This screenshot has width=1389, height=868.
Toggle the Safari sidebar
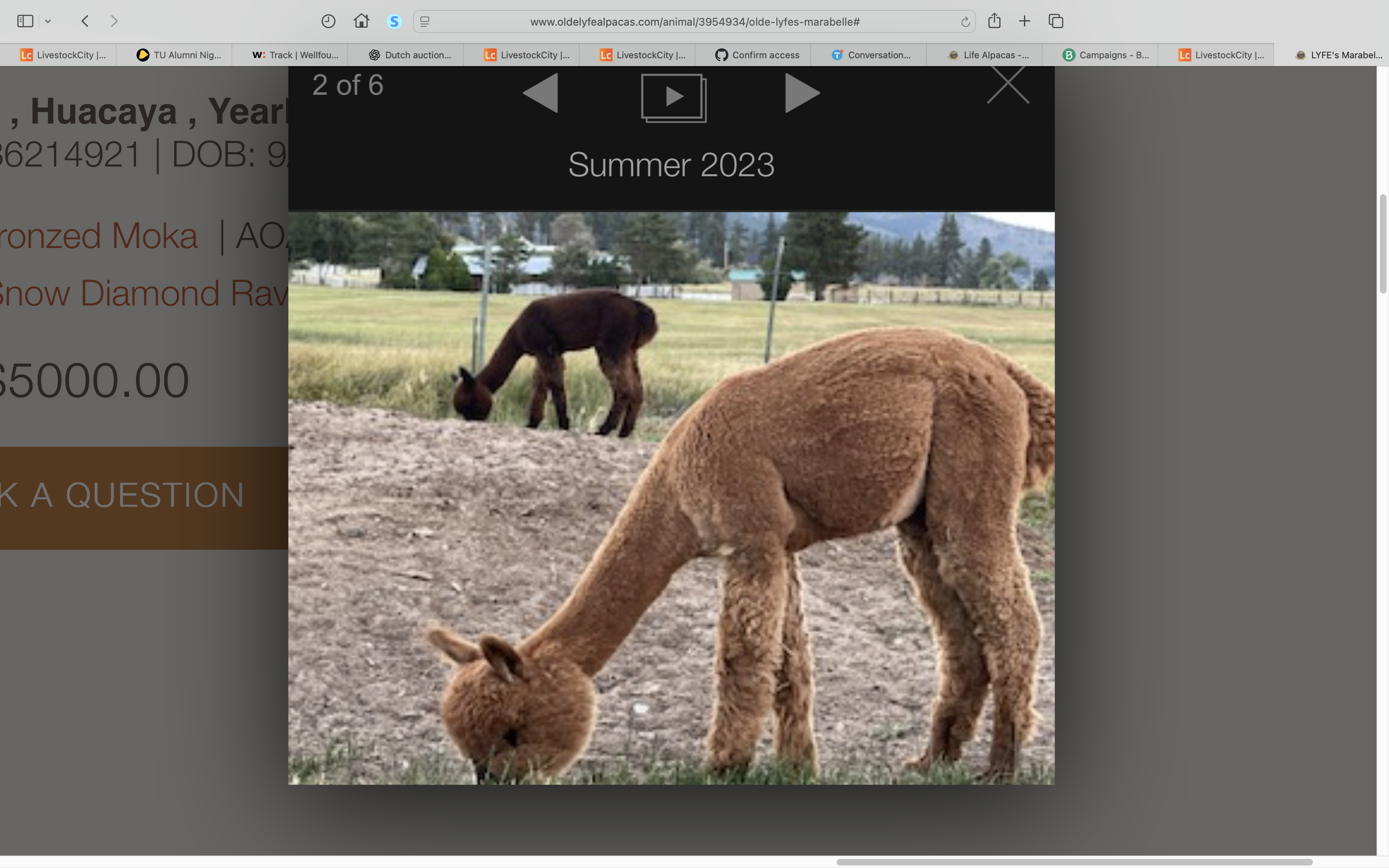[25, 21]
